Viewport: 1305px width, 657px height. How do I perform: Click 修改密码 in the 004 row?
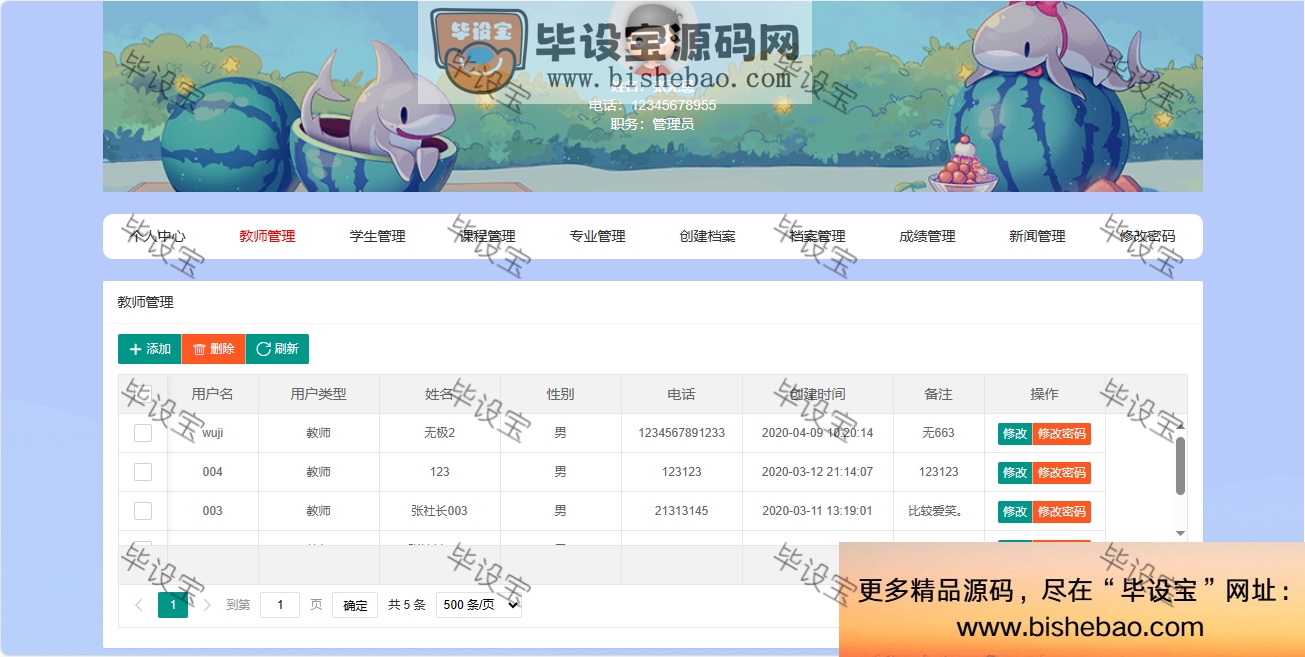pos(1062,473)
